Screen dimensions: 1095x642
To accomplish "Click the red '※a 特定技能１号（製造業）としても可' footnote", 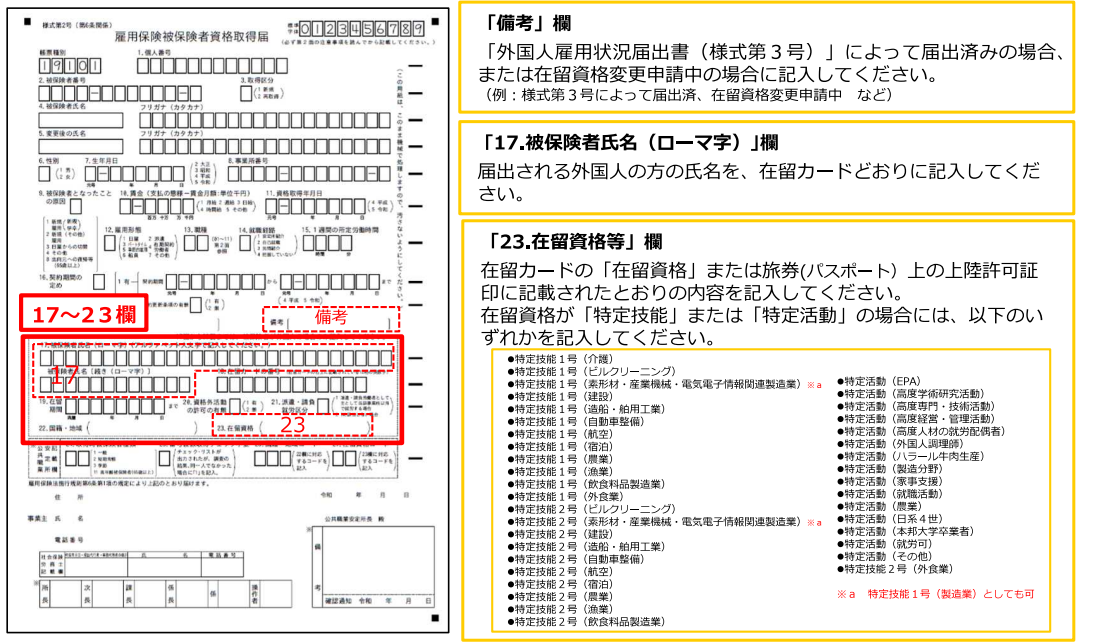I will [x=935, y=593].
